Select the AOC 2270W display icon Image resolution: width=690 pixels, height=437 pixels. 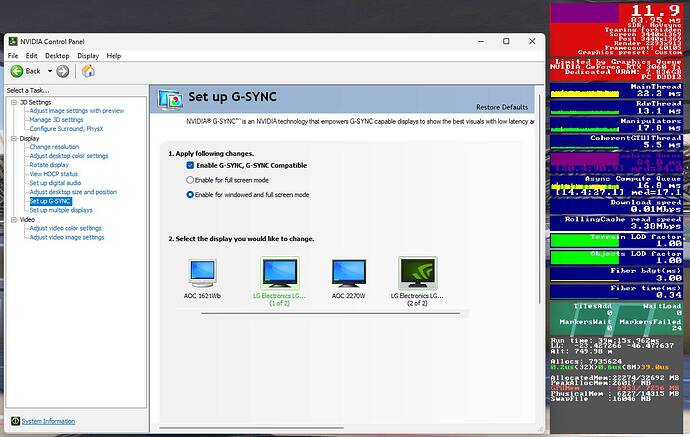coord(349,274)
